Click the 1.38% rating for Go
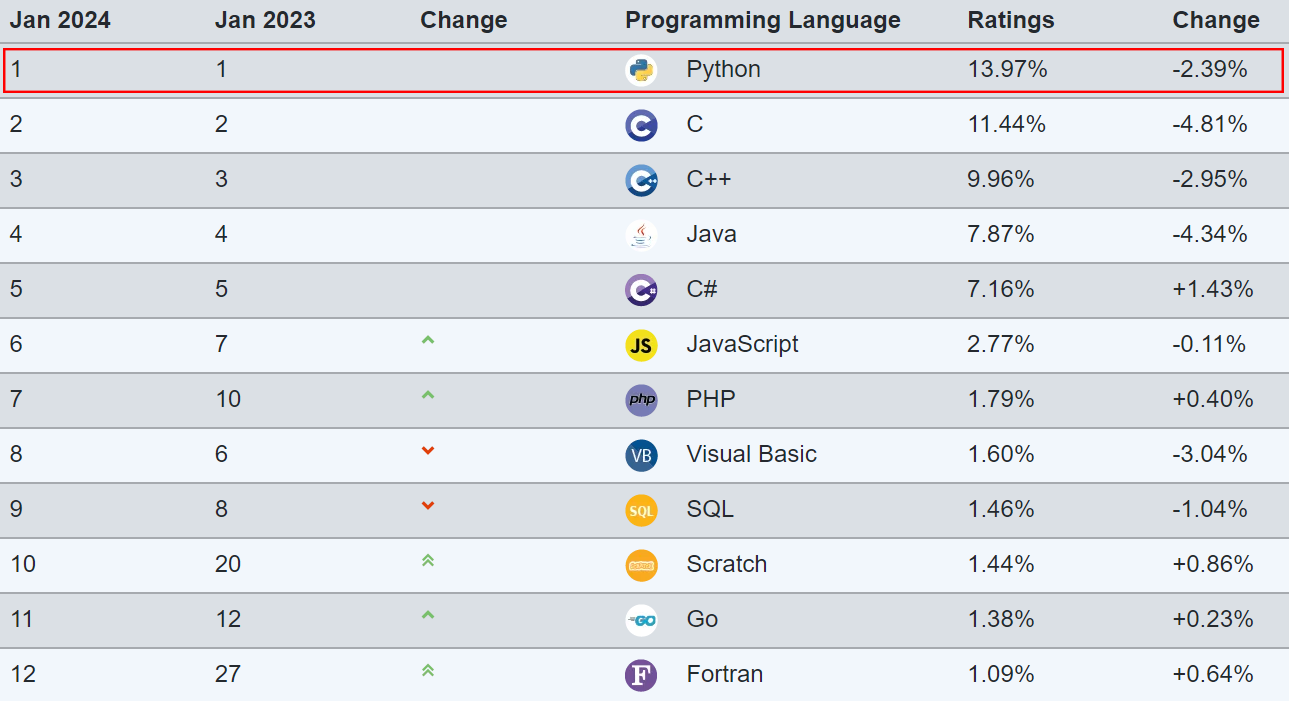The height and width of the screenshot is (701, 1289). pos(1001,620)
